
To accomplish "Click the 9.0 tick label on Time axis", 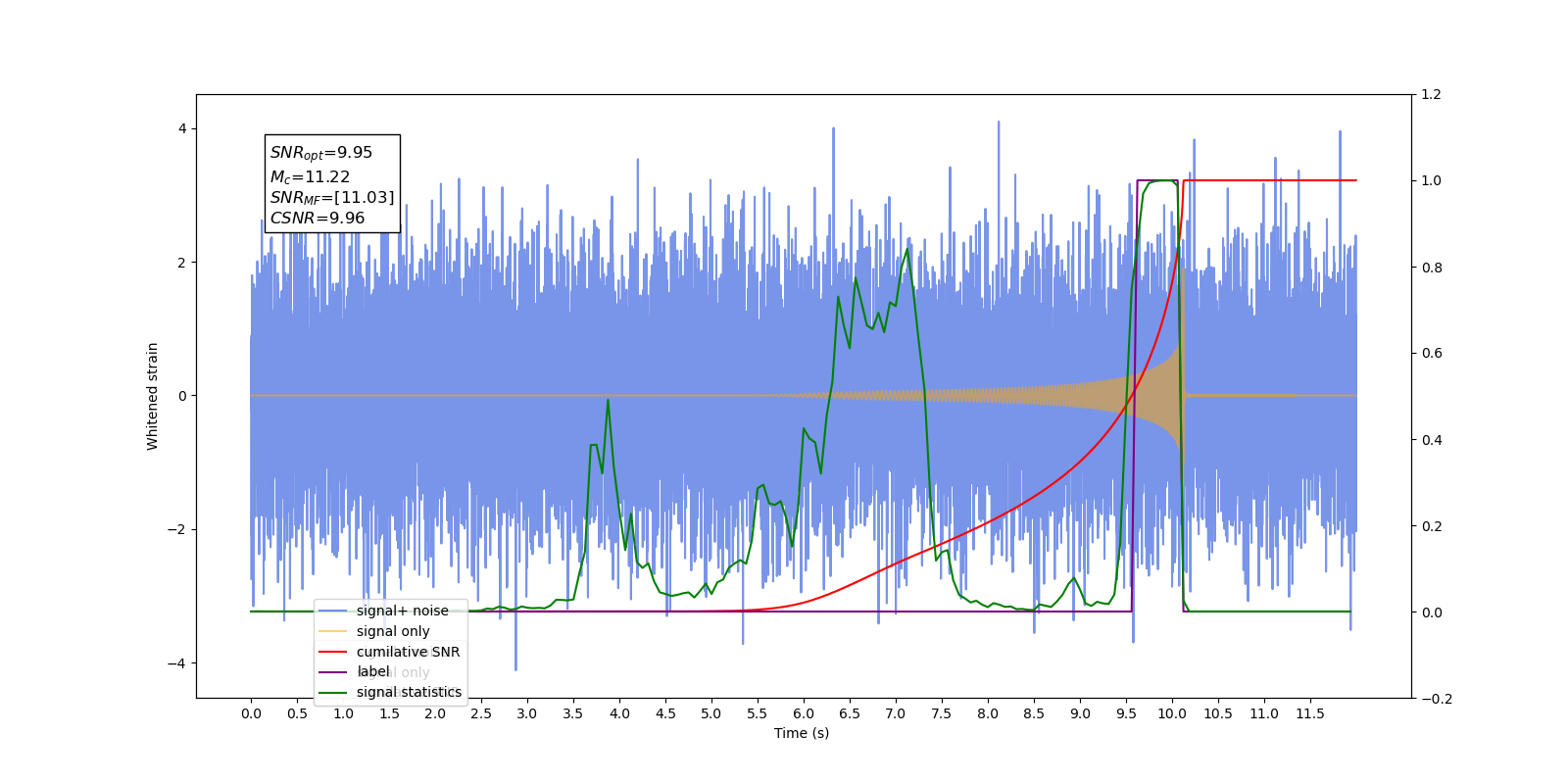I will point(1080,713).
